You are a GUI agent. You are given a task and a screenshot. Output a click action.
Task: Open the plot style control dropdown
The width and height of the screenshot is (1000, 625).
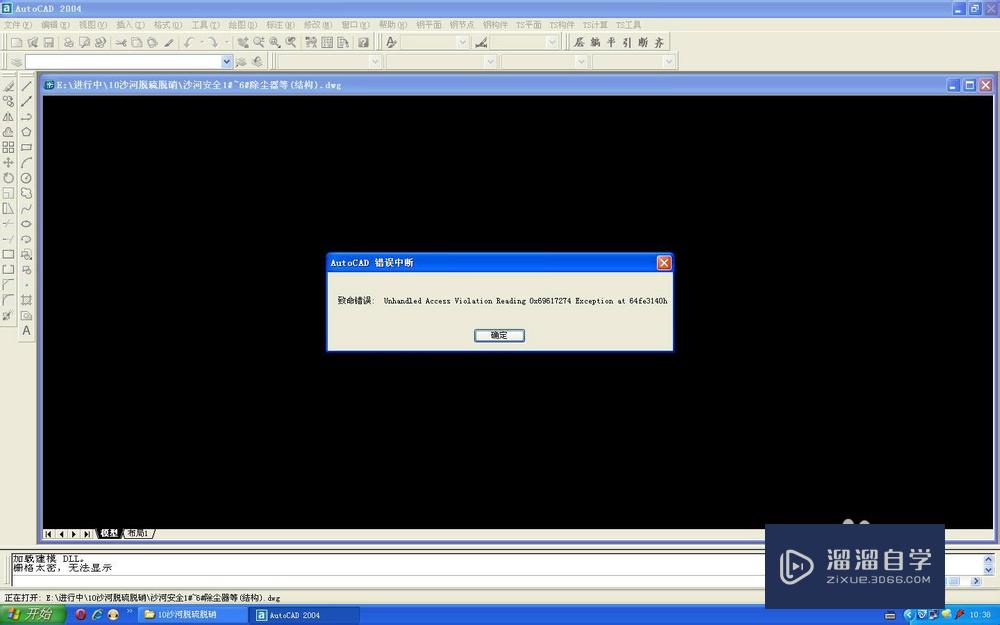[x=668, y=62]
